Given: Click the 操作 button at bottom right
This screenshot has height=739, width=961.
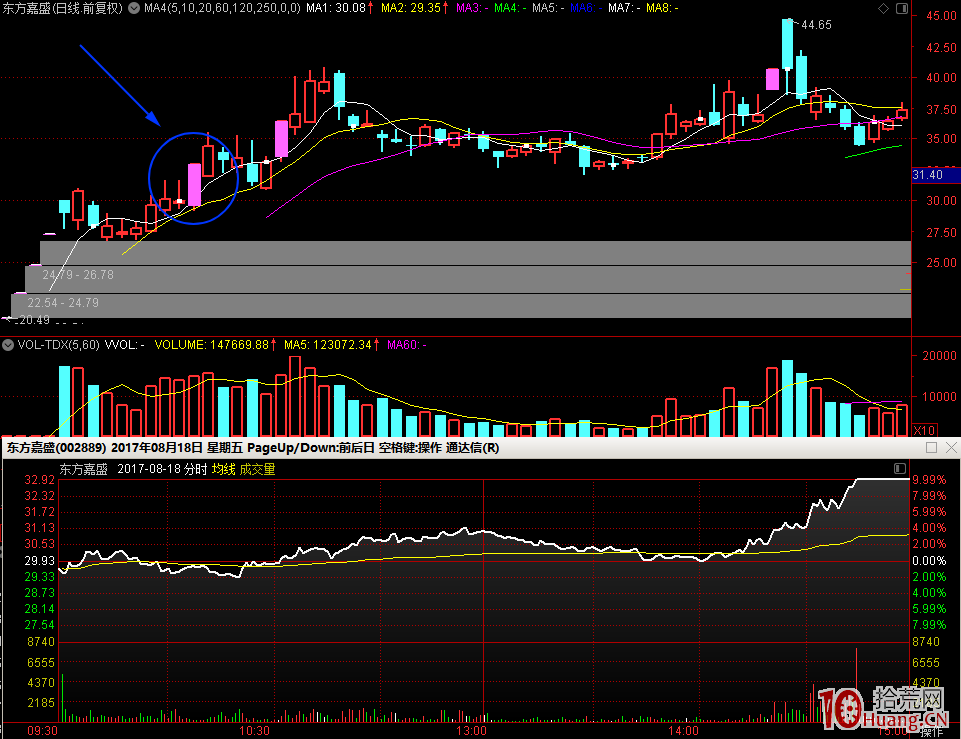Looking at the screenshot, I should click(x=931, y=731).
